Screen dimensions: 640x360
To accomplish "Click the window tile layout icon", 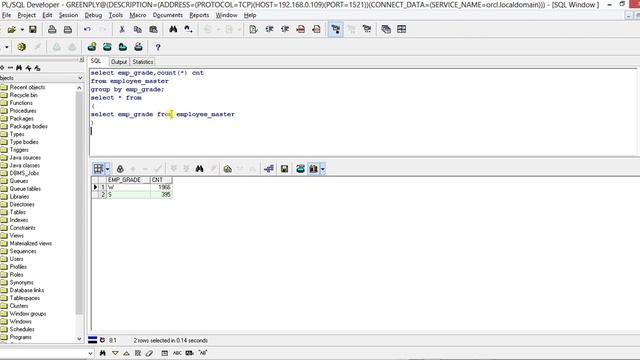I will [x=402, y=29].
